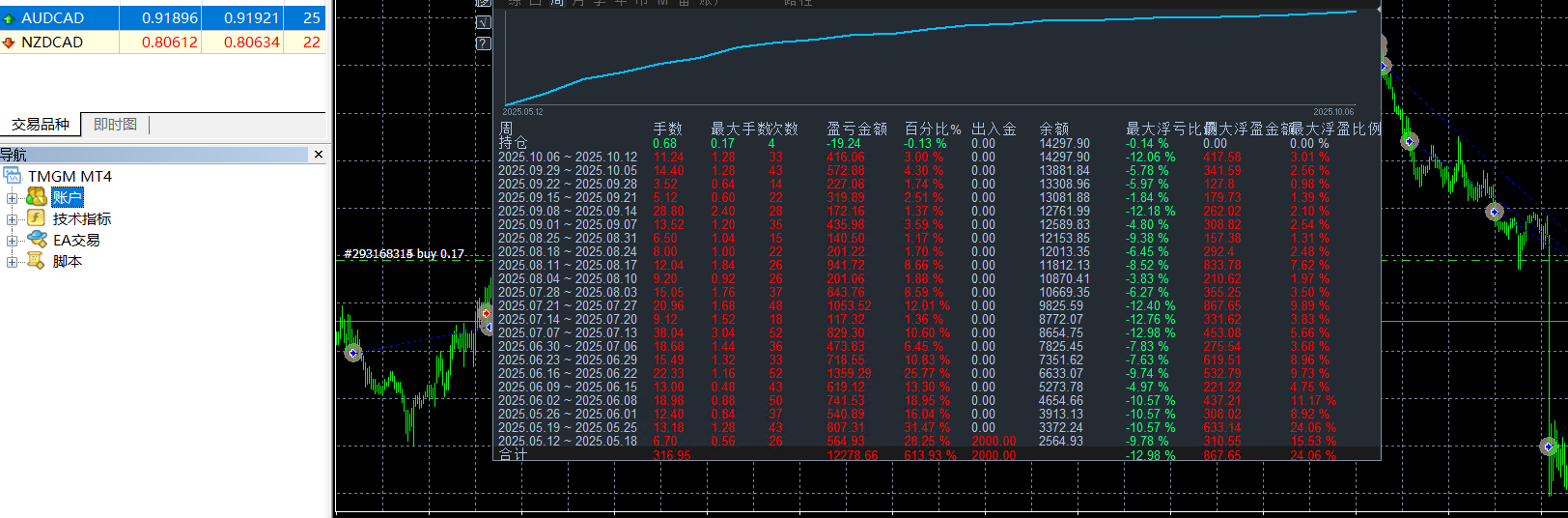Click the hat icon for EA交易

(x=37, y=240)
